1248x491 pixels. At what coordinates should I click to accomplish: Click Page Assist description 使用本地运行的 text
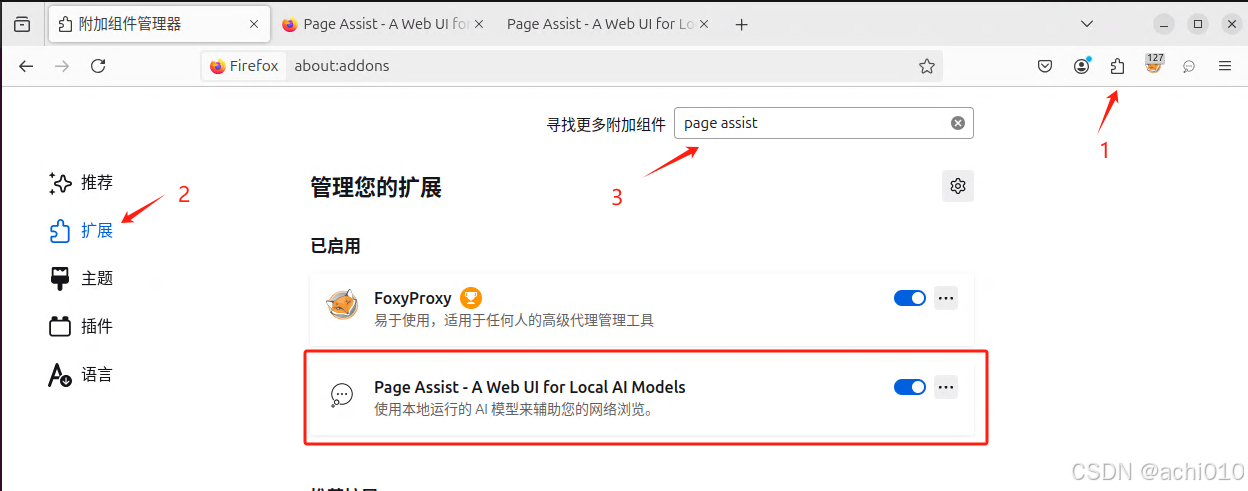[514, 409]
